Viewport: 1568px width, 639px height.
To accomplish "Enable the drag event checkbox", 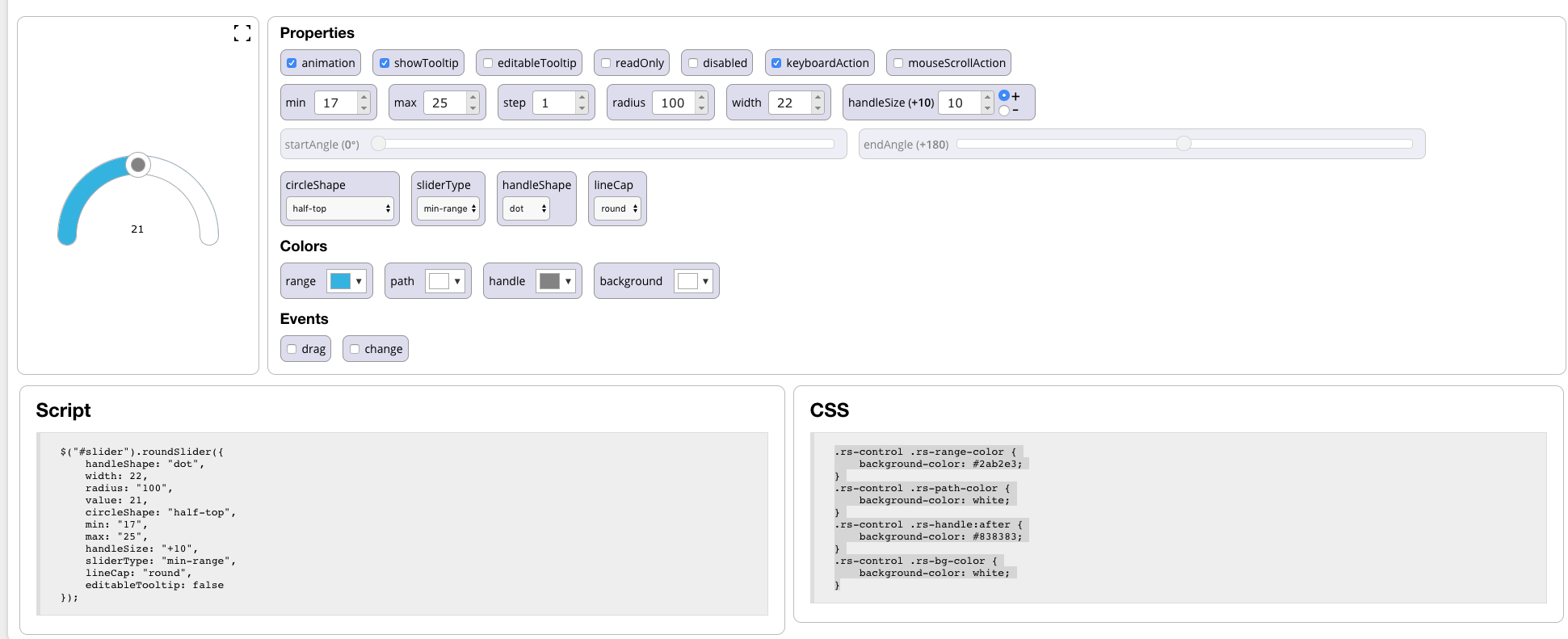I will (x=292, y=349).
